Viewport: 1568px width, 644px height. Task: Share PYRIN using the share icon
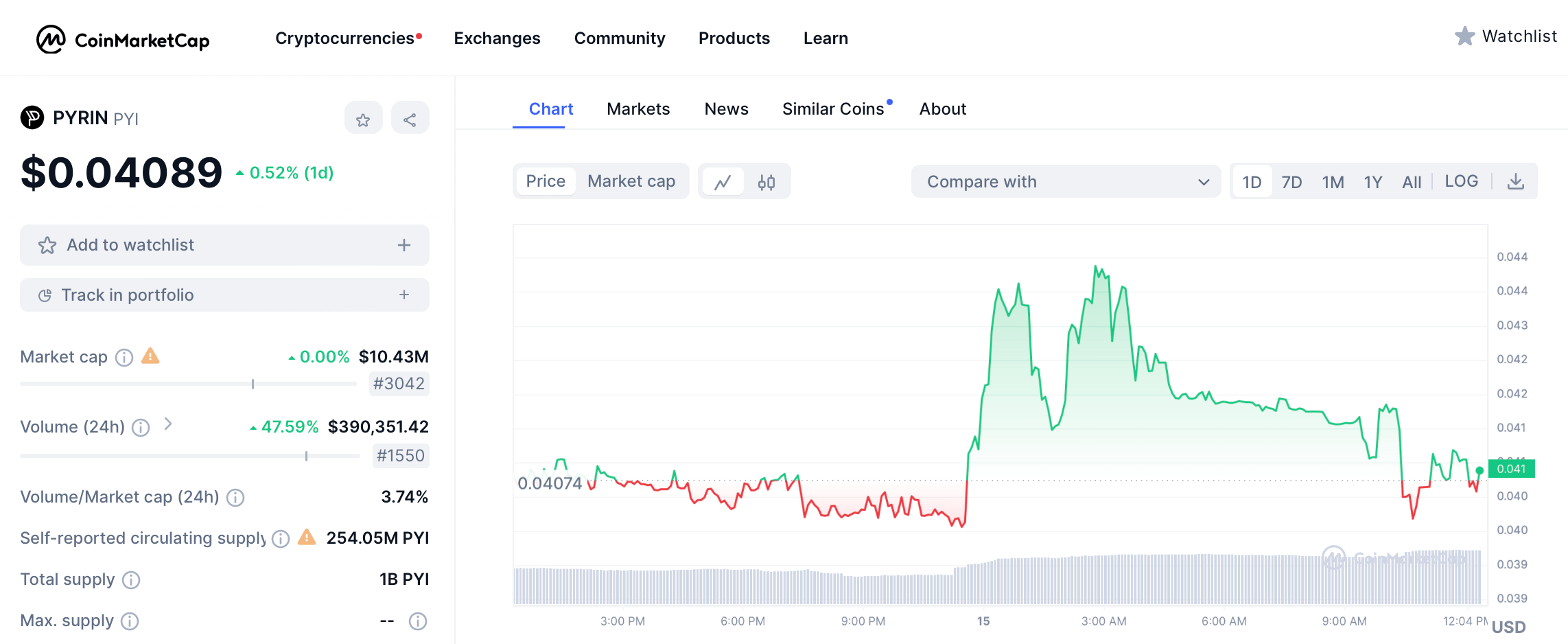point(410,119)
